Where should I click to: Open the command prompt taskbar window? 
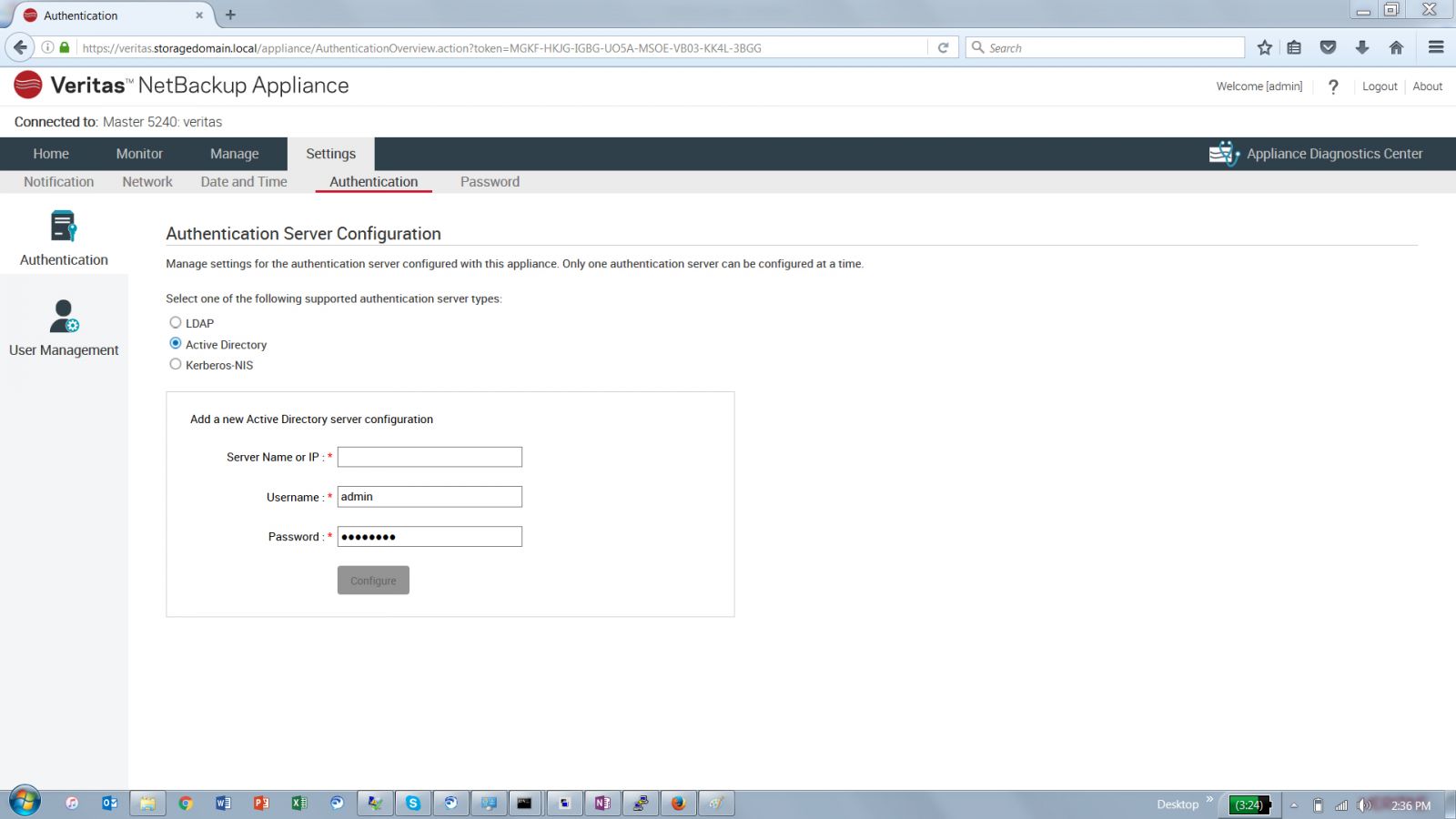[524, 804]
